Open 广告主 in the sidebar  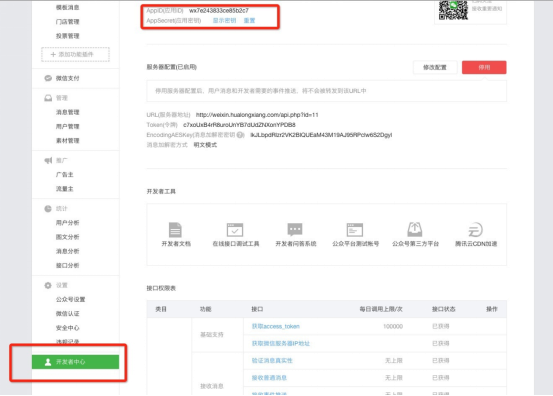click(x=65, y=175)
